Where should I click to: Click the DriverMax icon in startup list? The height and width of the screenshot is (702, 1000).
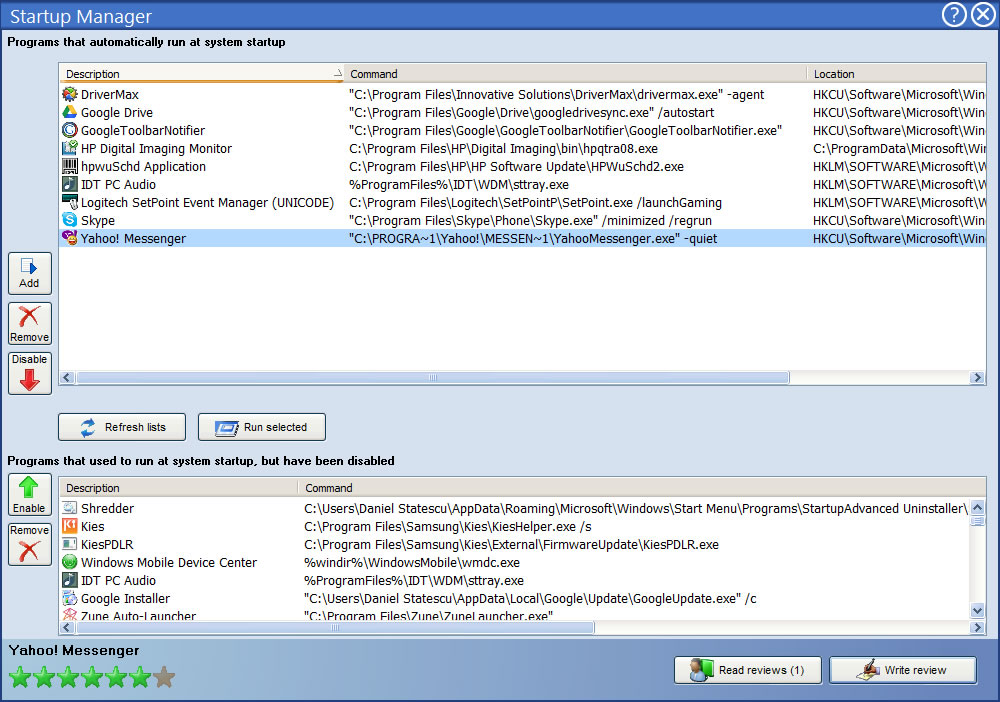point(70,94)
